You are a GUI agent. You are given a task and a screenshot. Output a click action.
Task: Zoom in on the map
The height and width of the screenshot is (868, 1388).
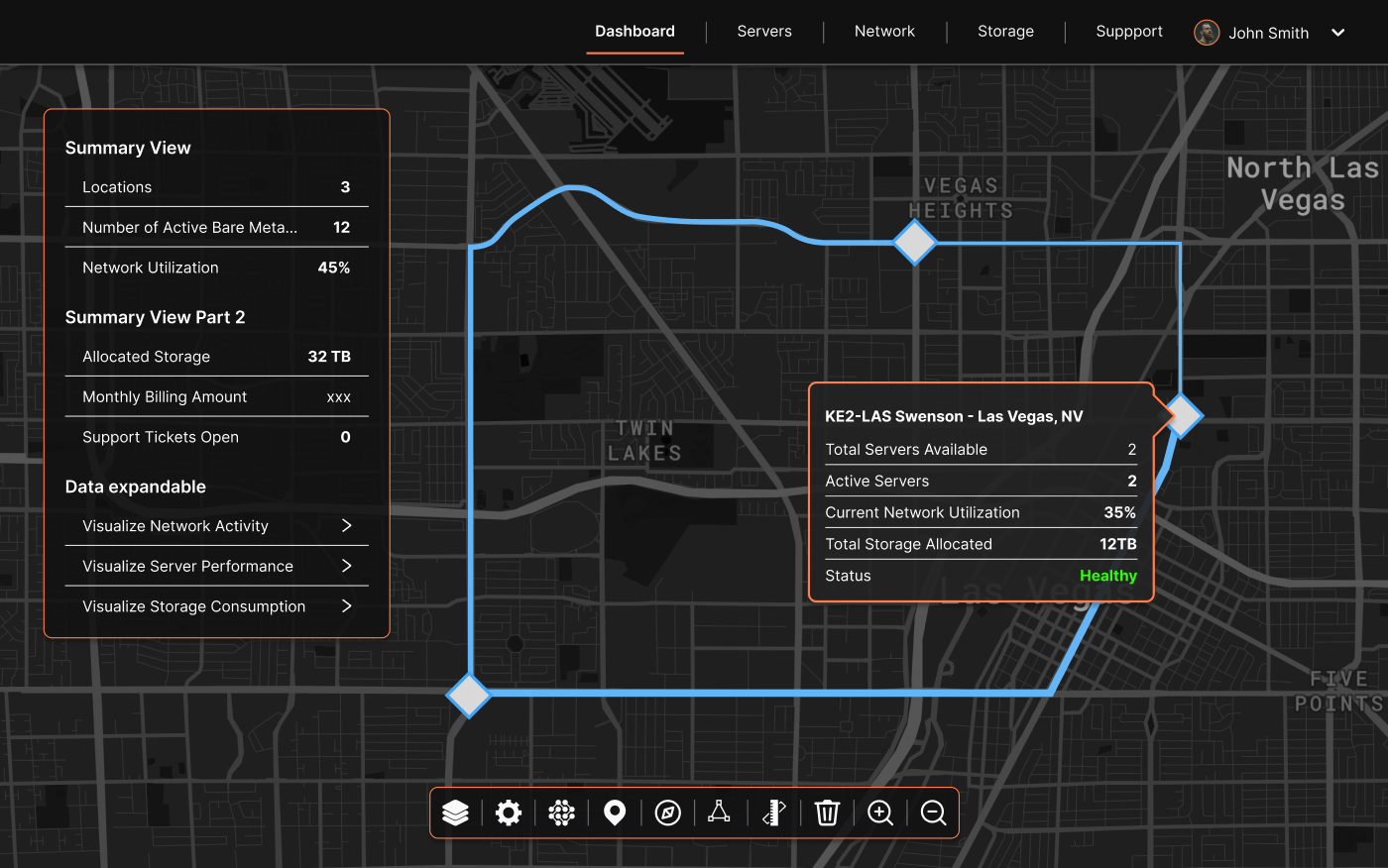880,814
